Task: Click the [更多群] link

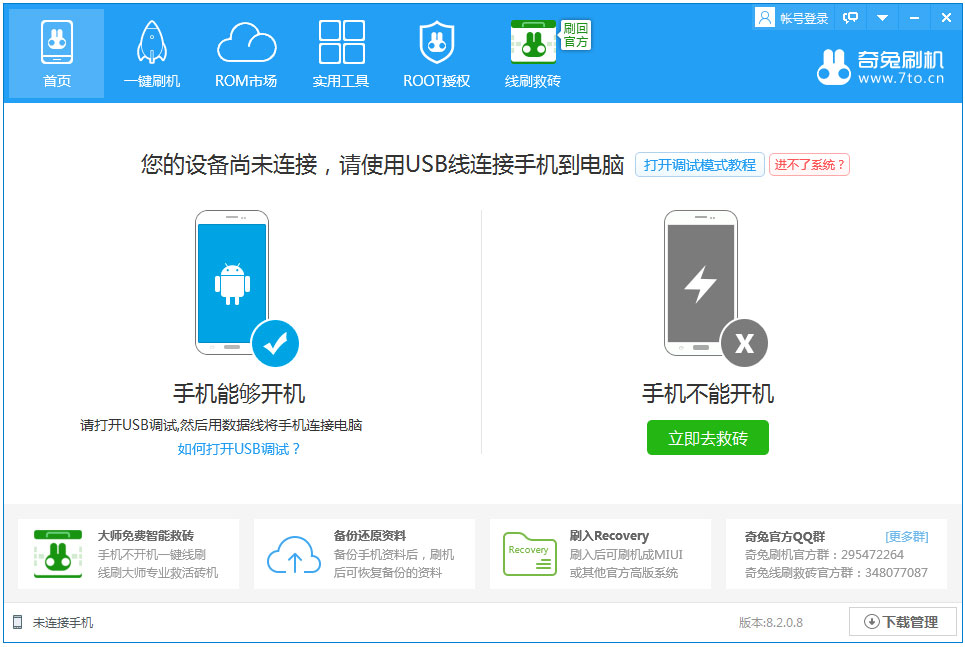Action: pos(907,536)
